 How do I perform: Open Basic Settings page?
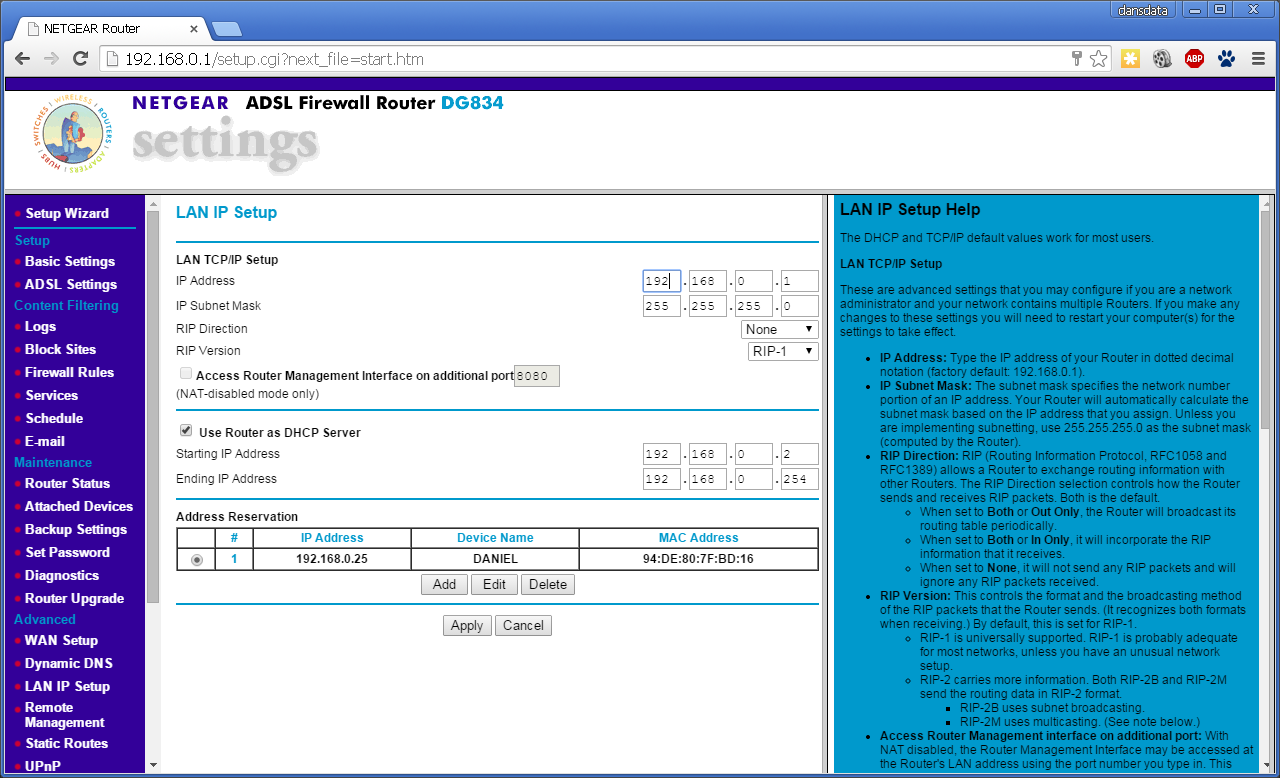point(70,261)
